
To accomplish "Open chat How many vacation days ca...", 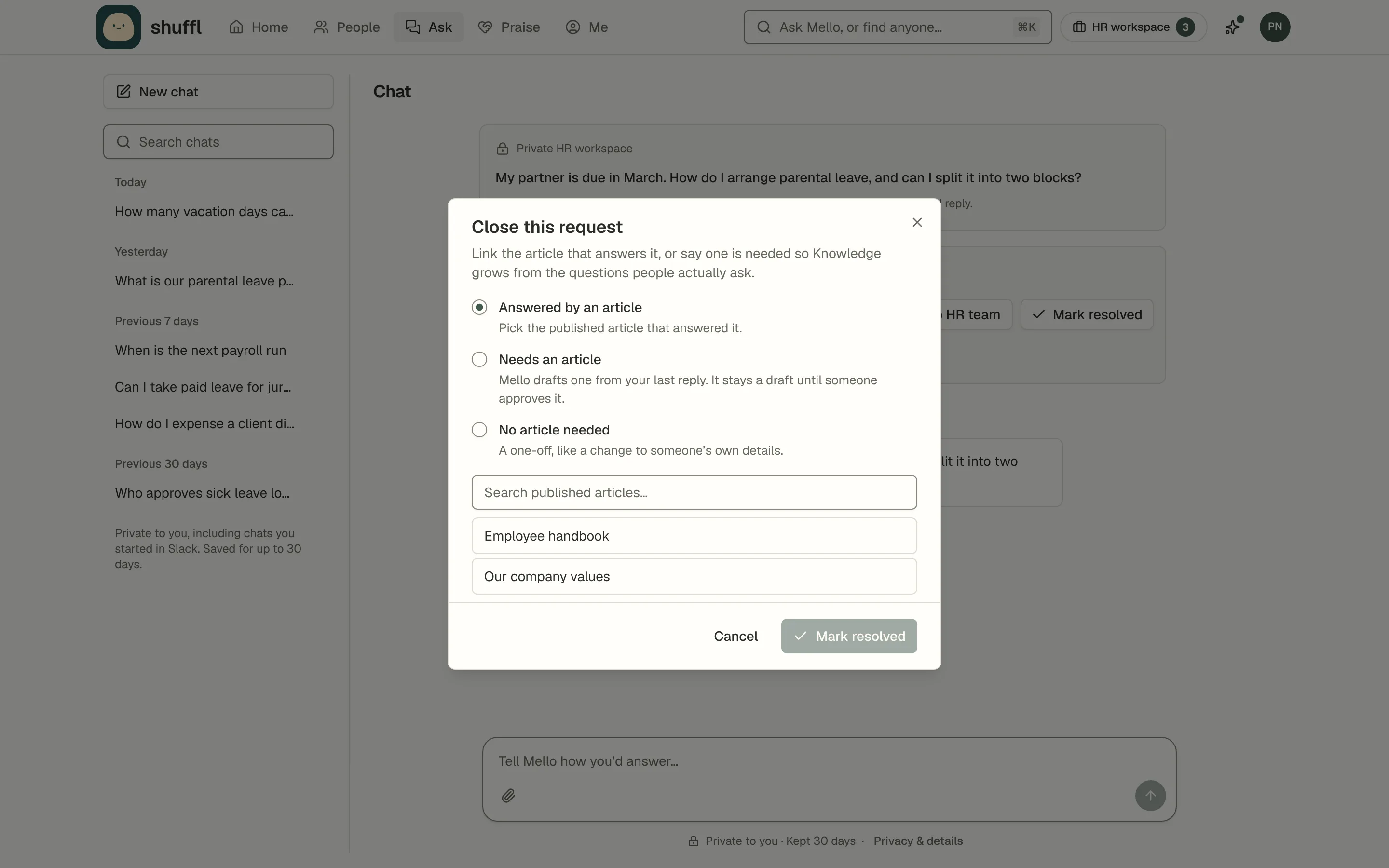I will [204, 212].
